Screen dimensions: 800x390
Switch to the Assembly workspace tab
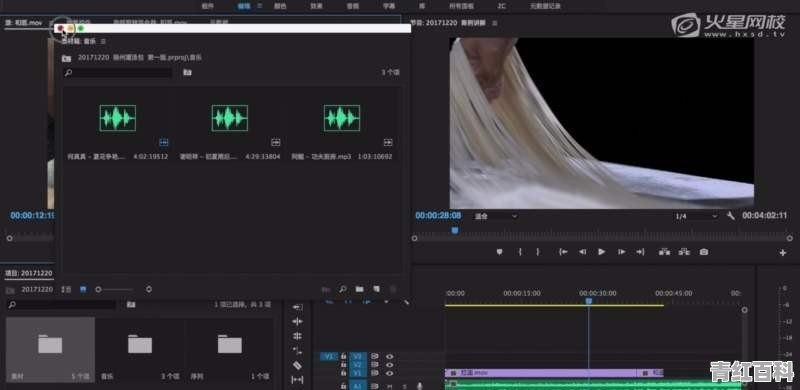(x=208, y=6)
